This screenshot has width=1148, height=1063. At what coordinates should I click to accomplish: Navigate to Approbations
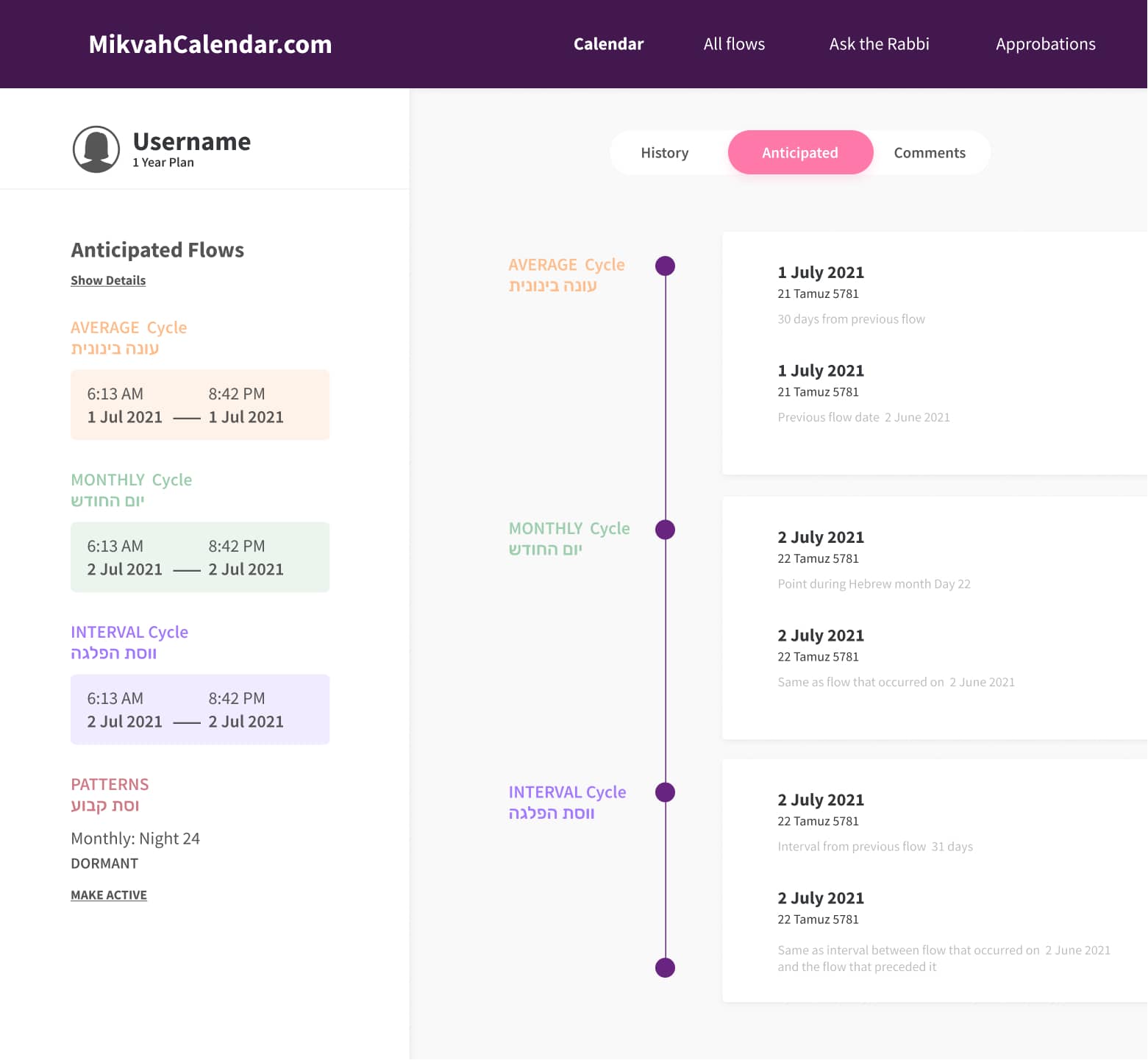[x=1045, y=44]
